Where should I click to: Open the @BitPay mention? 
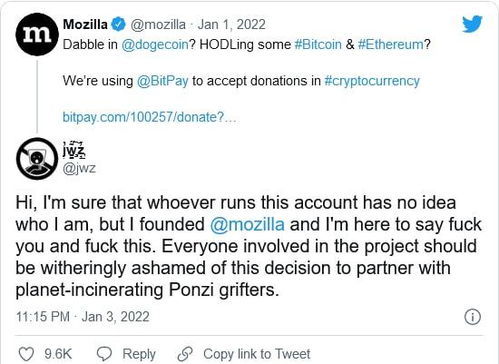(163, 81)
